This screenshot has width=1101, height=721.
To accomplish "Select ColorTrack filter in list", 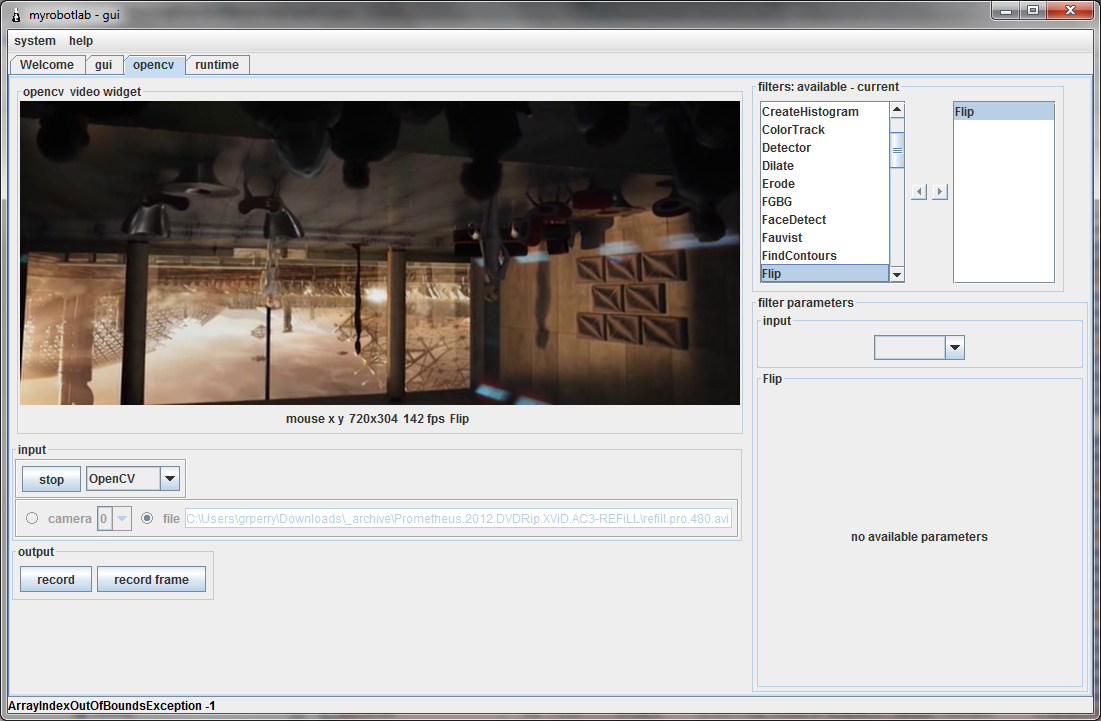I will [825, 130].
